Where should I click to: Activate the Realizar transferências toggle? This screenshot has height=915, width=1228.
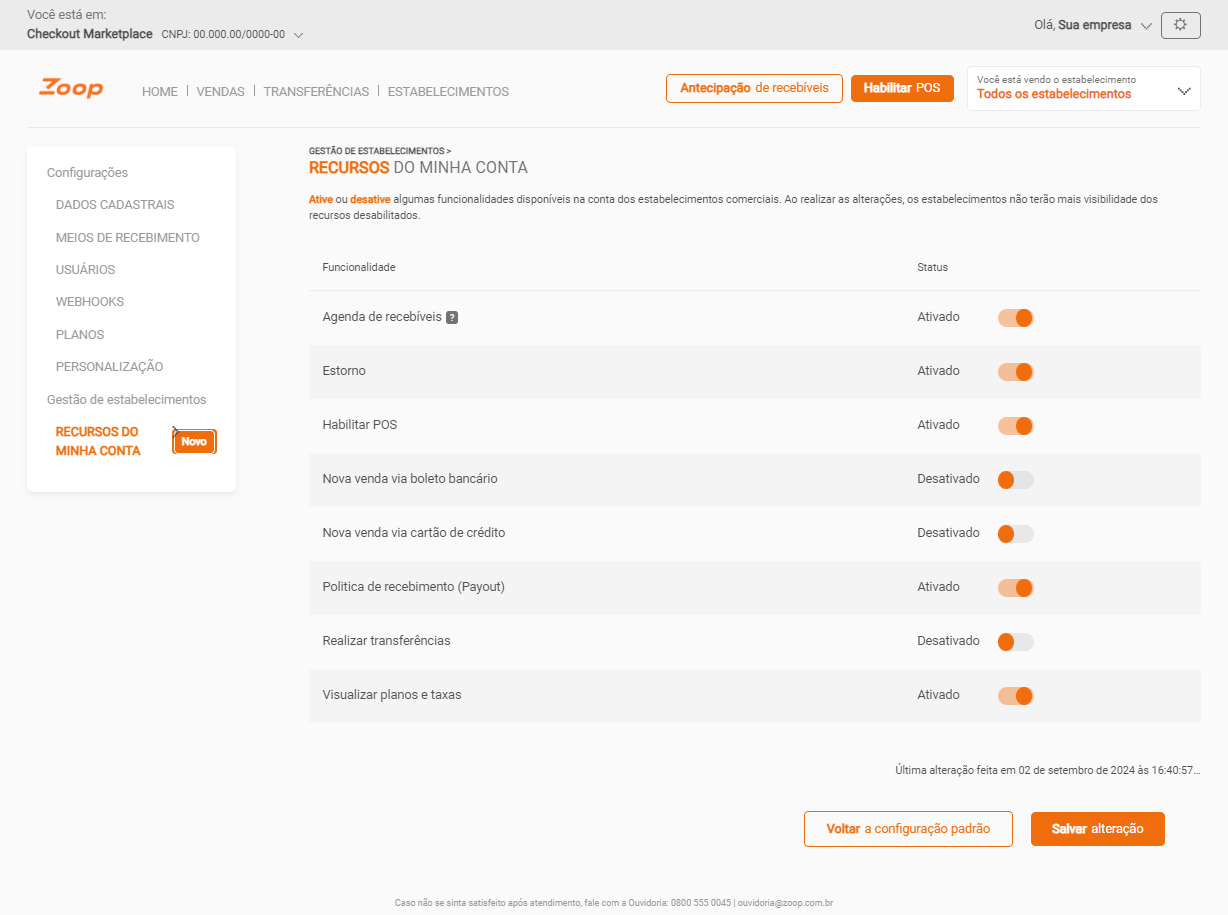[1014, 641]
